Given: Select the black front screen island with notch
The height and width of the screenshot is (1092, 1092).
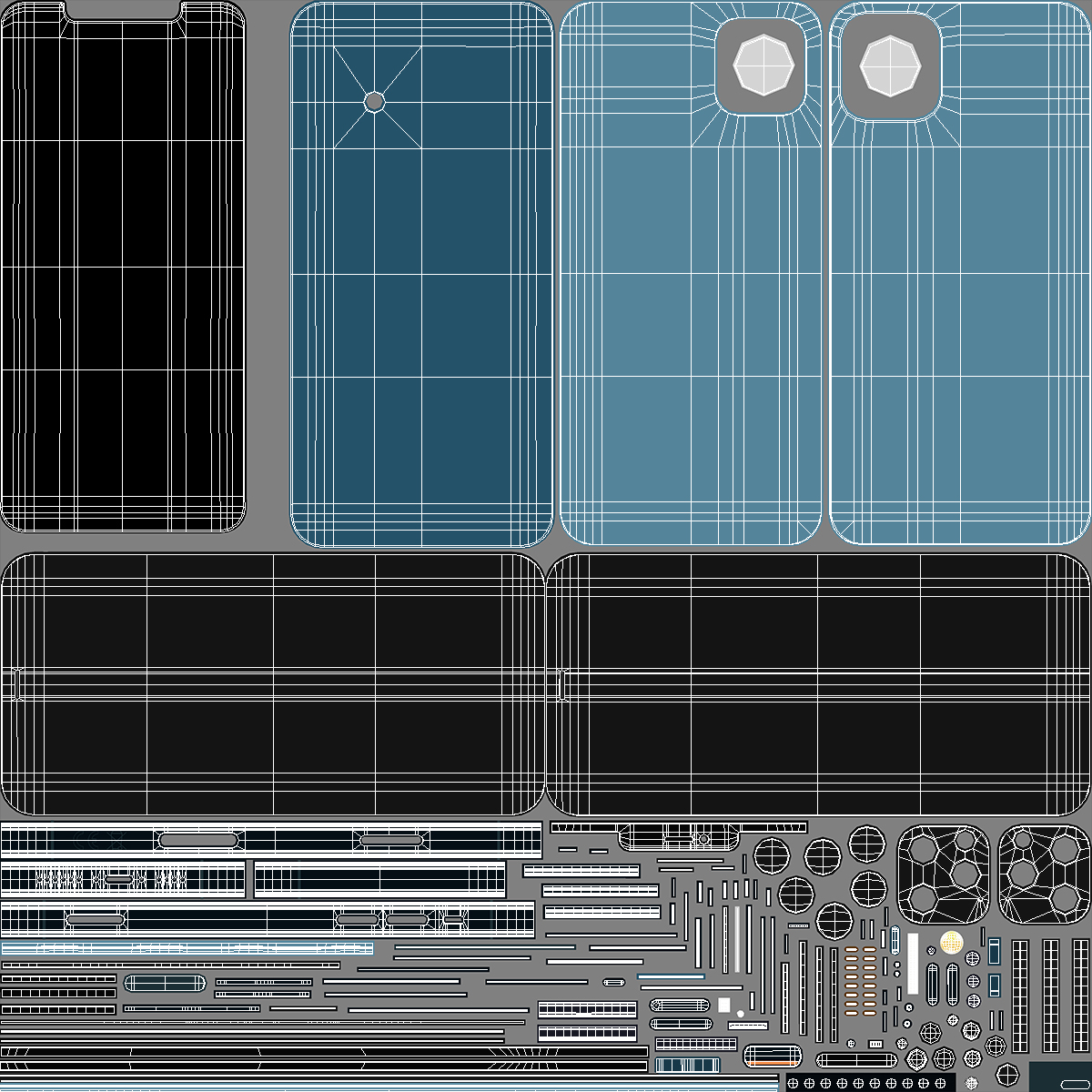Looking at the screenshot, I should [x=123, y=267].
